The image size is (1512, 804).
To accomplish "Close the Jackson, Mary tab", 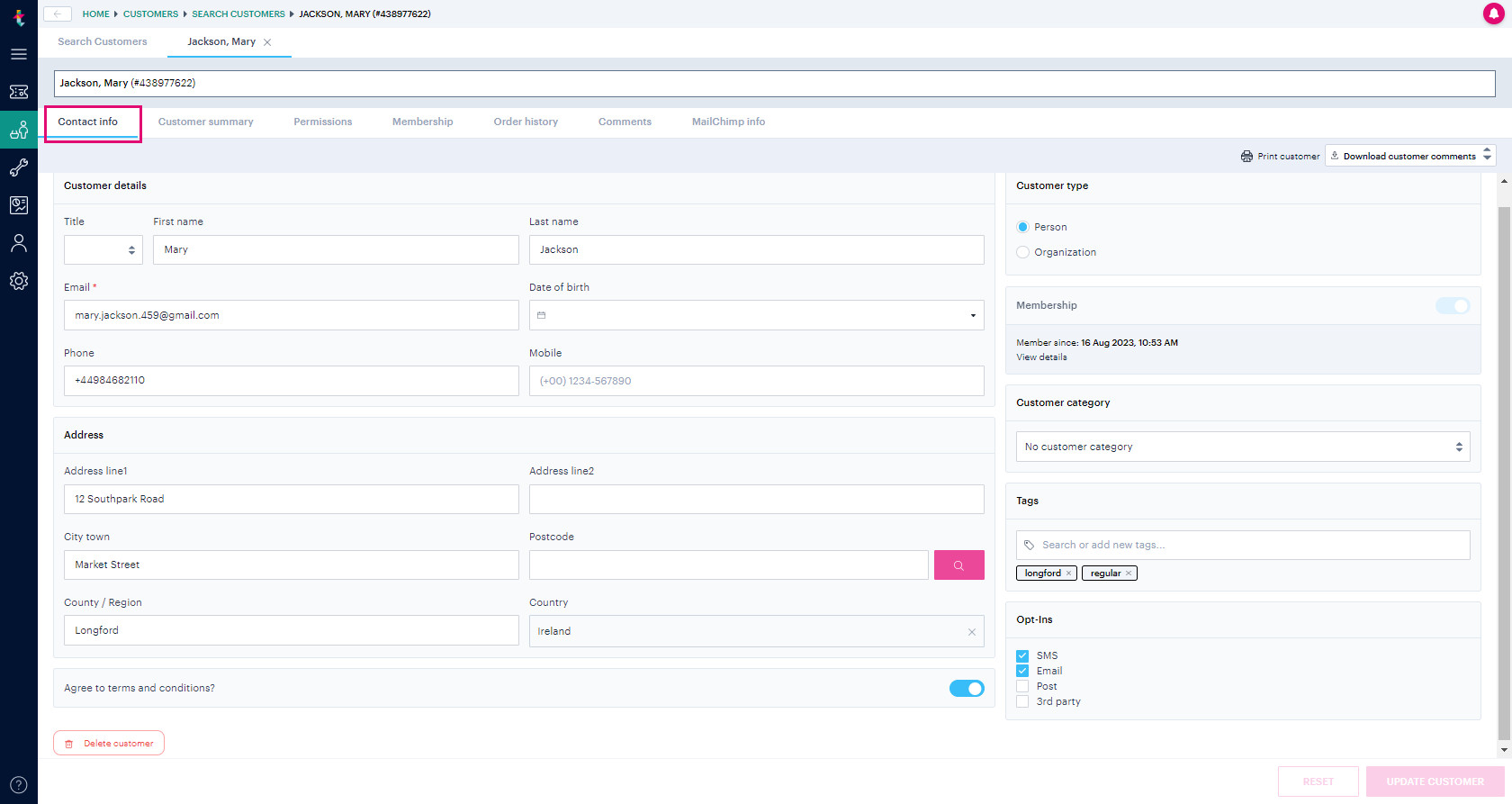I will (x=267, y=42).
